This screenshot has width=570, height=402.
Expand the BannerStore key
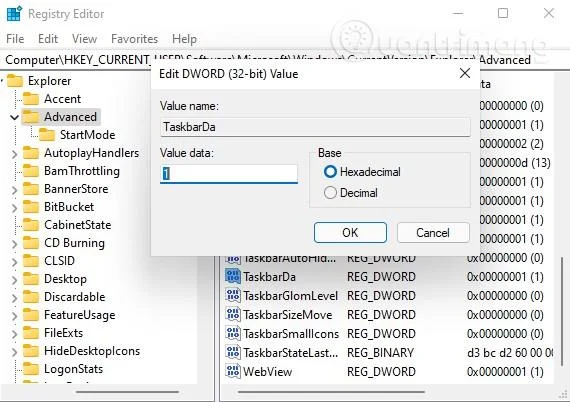(14, 190)
